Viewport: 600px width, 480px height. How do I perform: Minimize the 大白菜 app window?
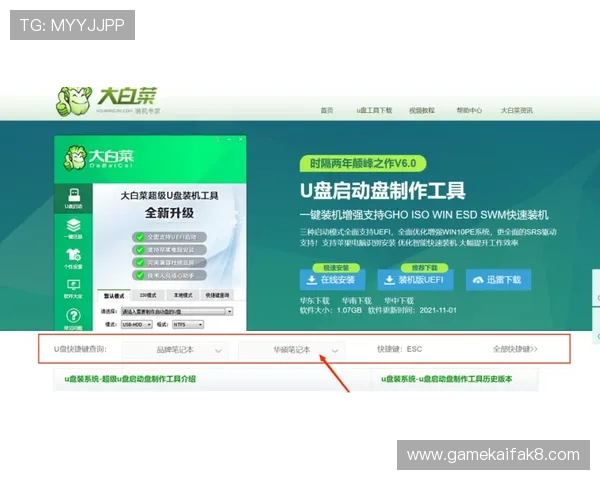(x=229, y=139)
